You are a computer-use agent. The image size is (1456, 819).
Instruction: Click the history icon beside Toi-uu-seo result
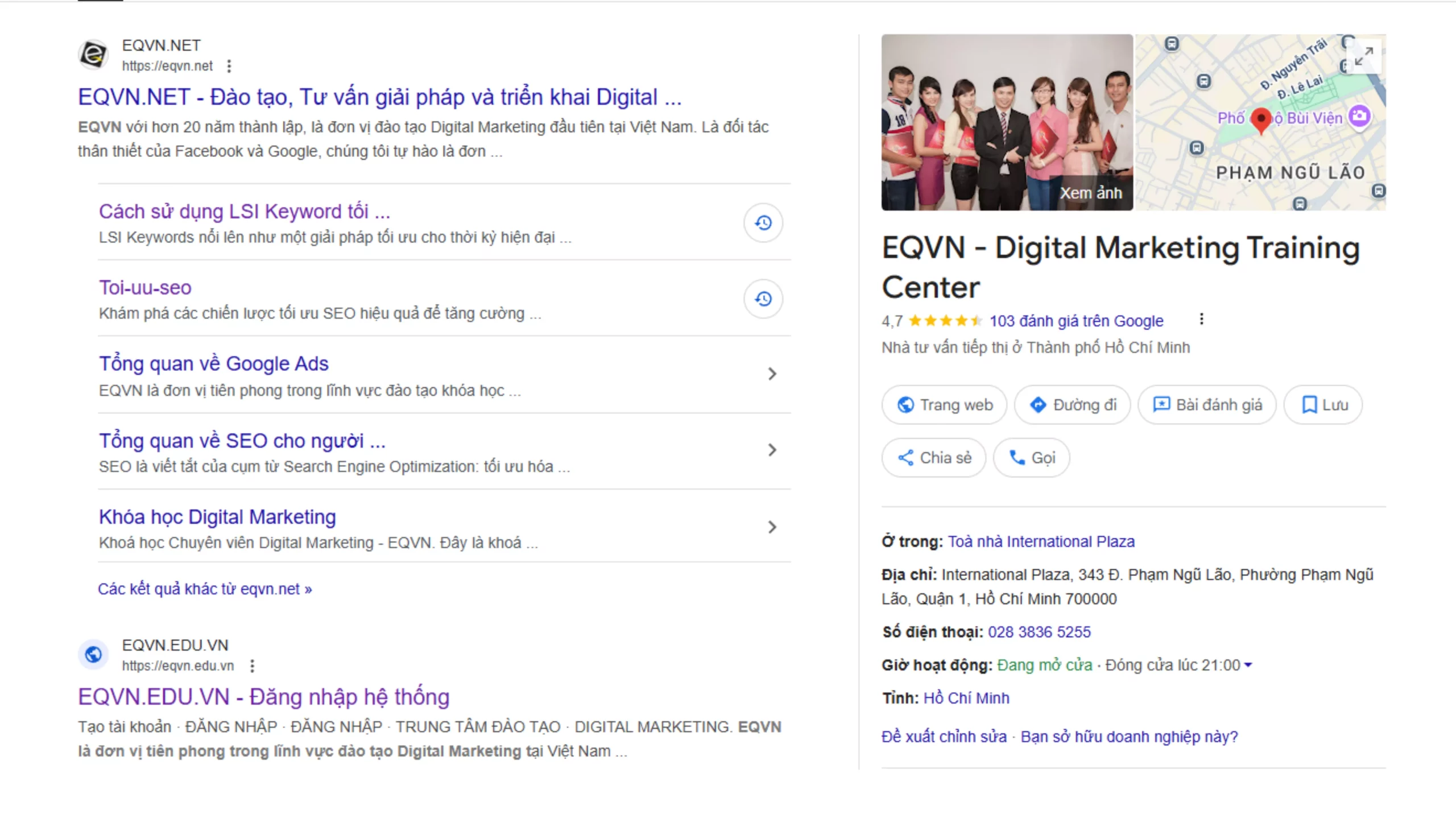pos(763,299)
